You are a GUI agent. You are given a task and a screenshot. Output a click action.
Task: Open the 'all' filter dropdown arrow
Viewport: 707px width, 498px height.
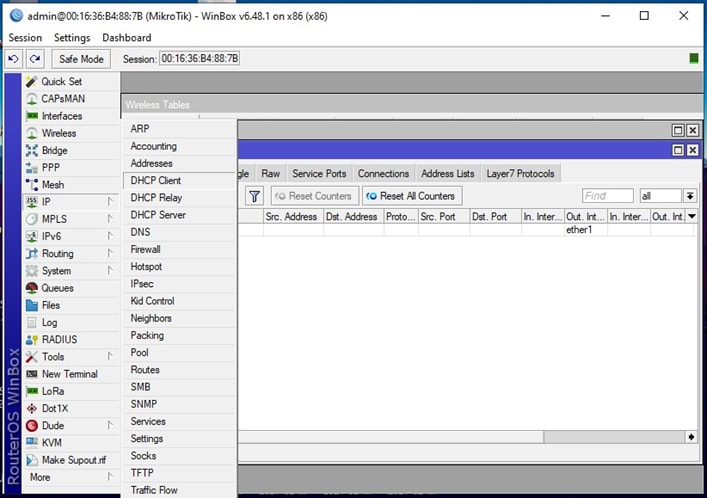point(690,196)
